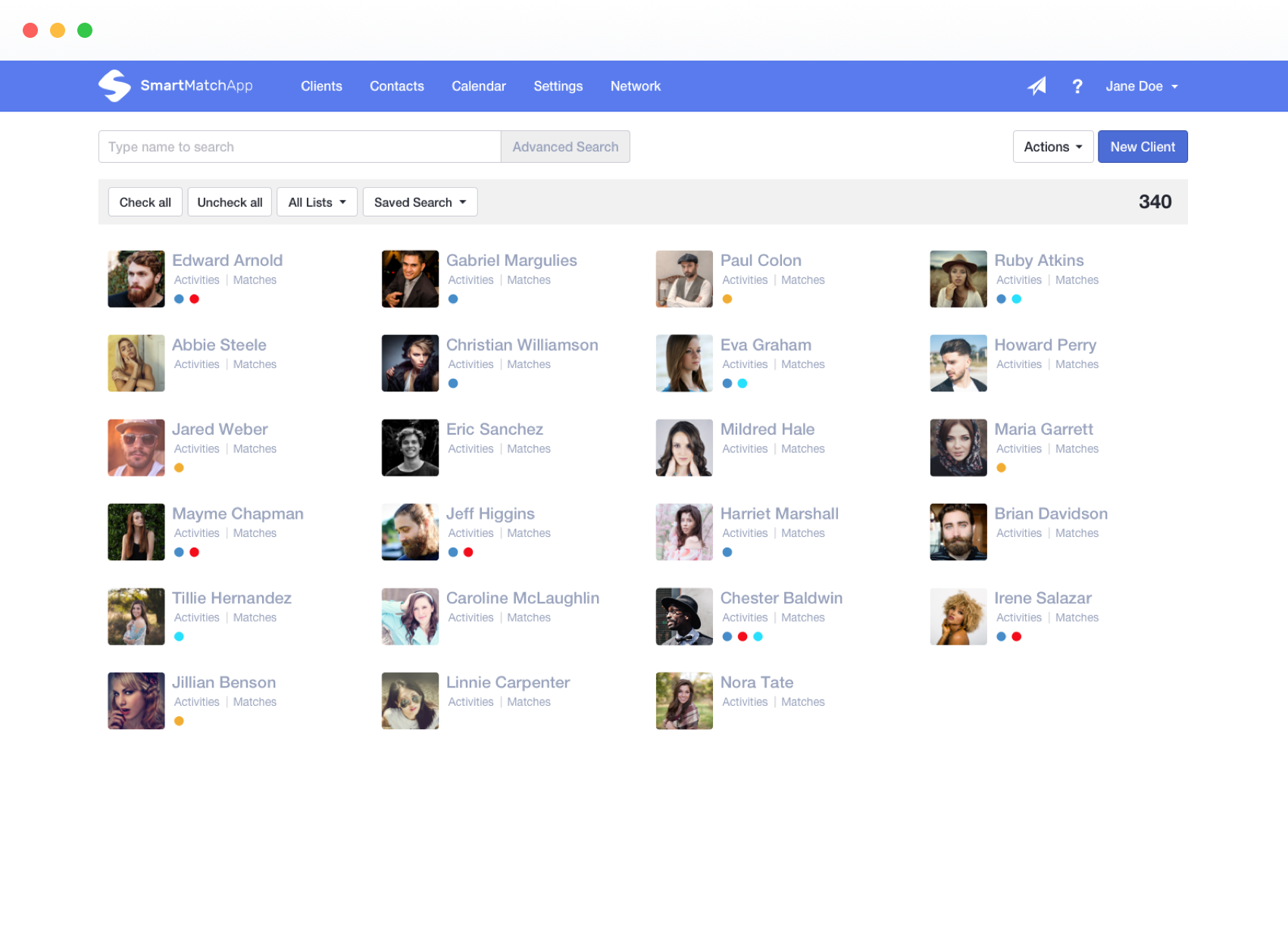Click the teal status dot under Tillie Hernandez
The image size is (1288, 936).
[x=179, y=636]
